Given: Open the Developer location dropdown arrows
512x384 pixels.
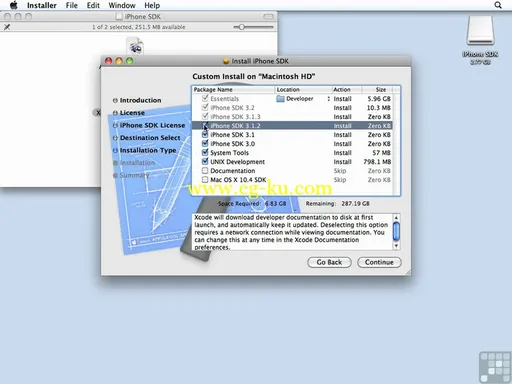Looking at the screenshot, I should pyautogui.click(x=329, y=99).
